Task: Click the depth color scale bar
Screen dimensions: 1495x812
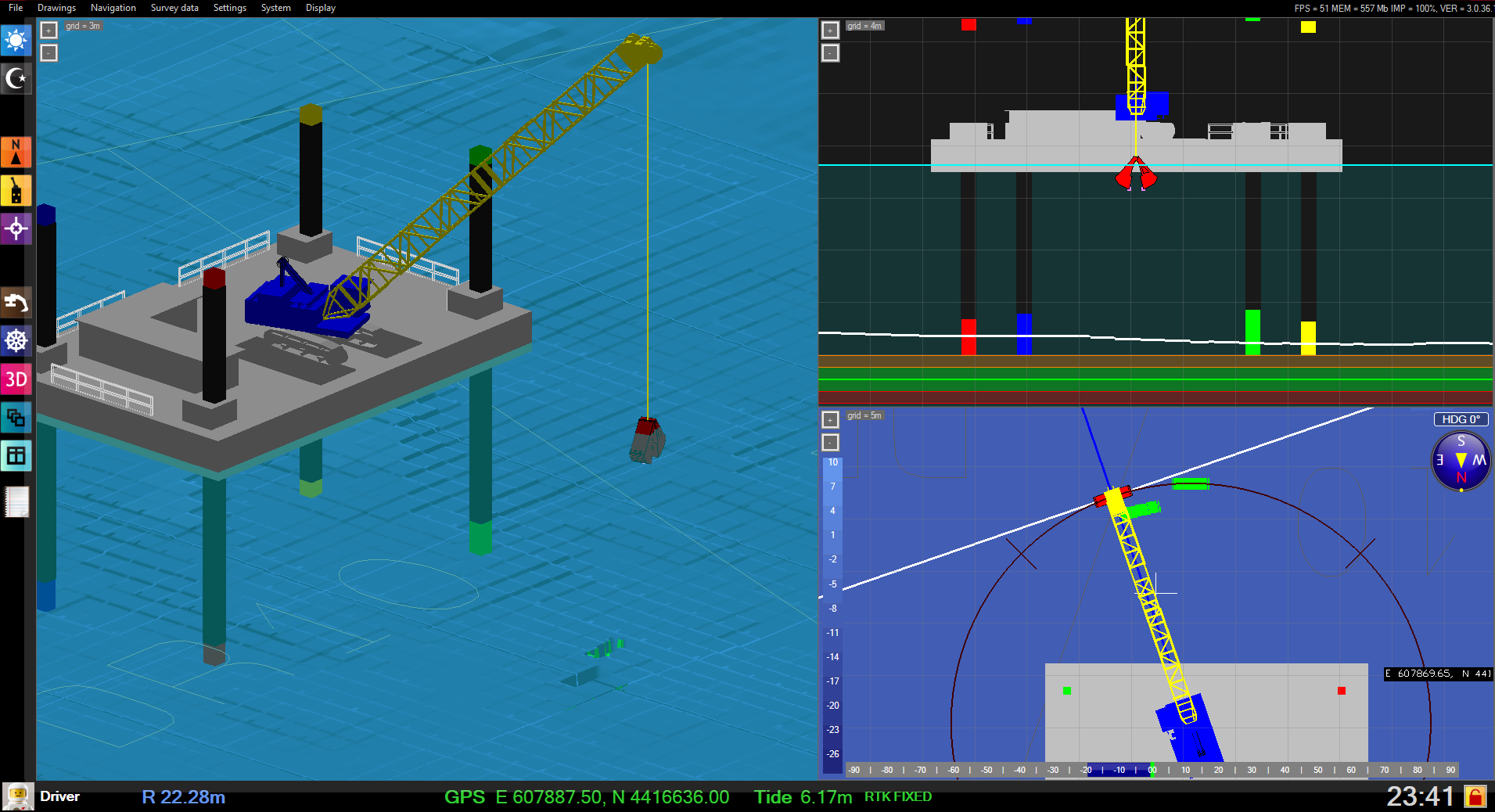Action: click(x=832, y=614)
